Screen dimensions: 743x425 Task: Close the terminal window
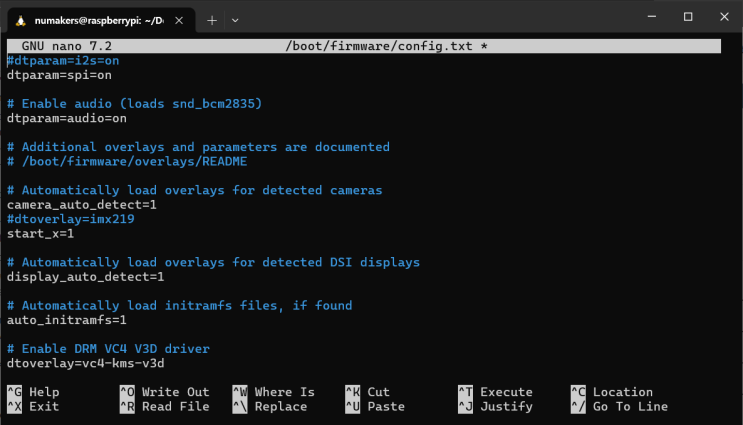click(x=724, y=17)
